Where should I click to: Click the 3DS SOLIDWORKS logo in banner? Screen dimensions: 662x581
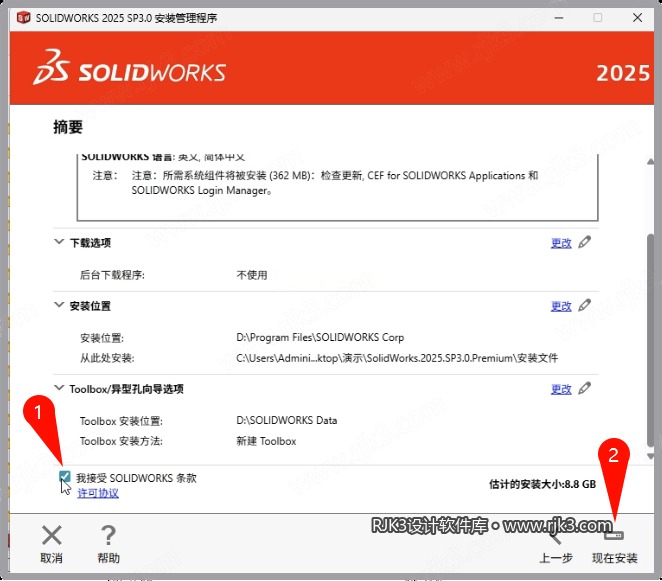[130, 68]
